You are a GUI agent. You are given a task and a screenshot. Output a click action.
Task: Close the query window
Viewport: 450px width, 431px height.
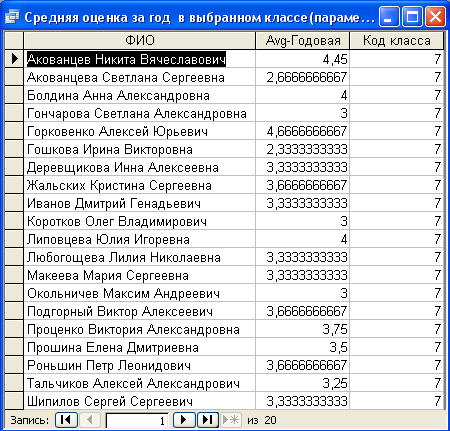435,17
